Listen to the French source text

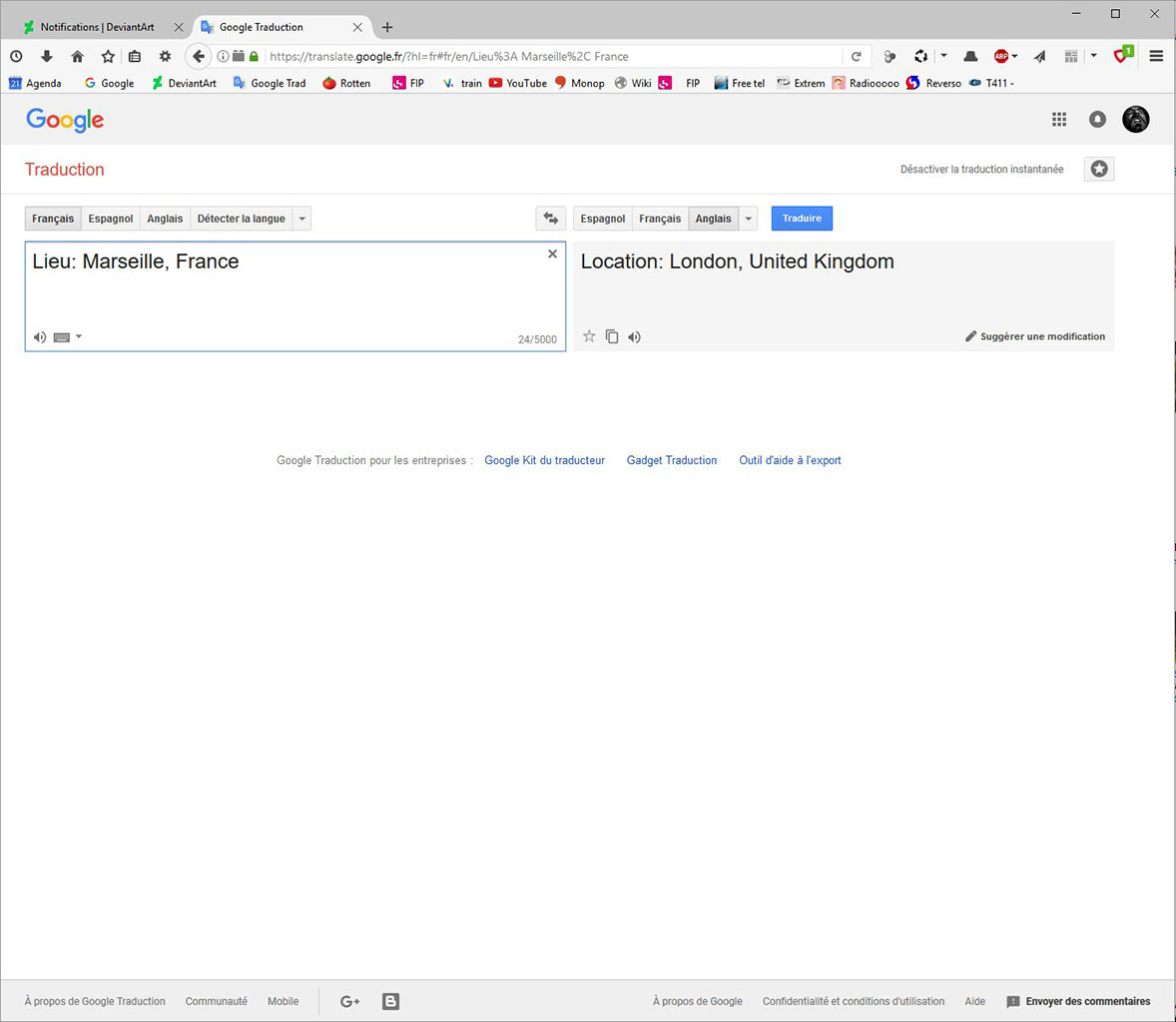[40, 337]
